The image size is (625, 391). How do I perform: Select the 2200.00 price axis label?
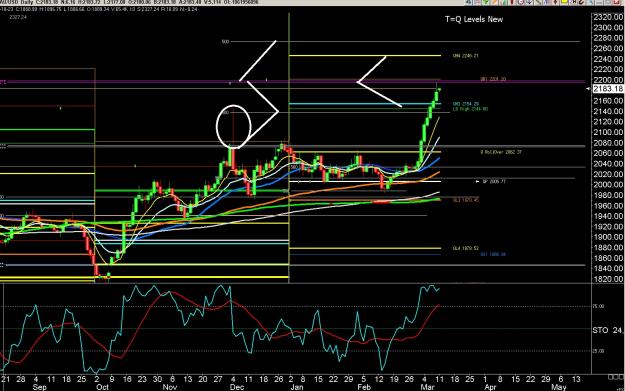click(x=608, y=80)
